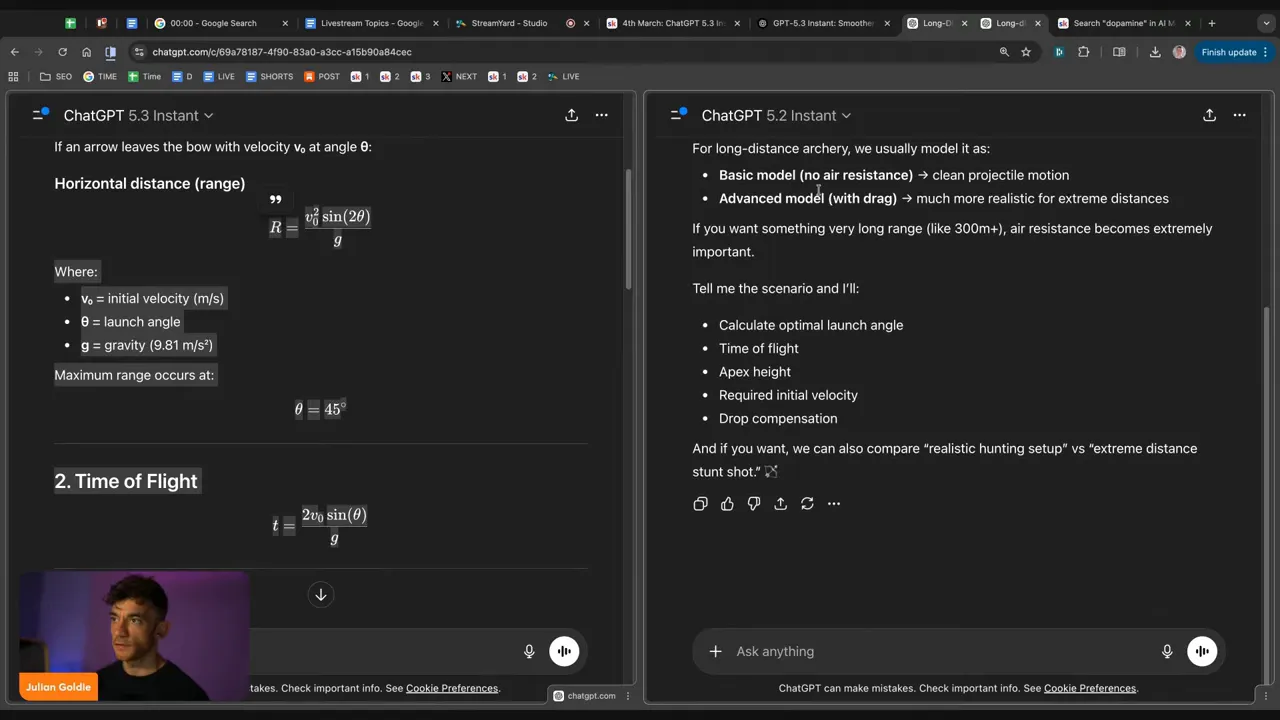
Task: Open Cookie Preferences link in left pane
Action: point(451,688)
